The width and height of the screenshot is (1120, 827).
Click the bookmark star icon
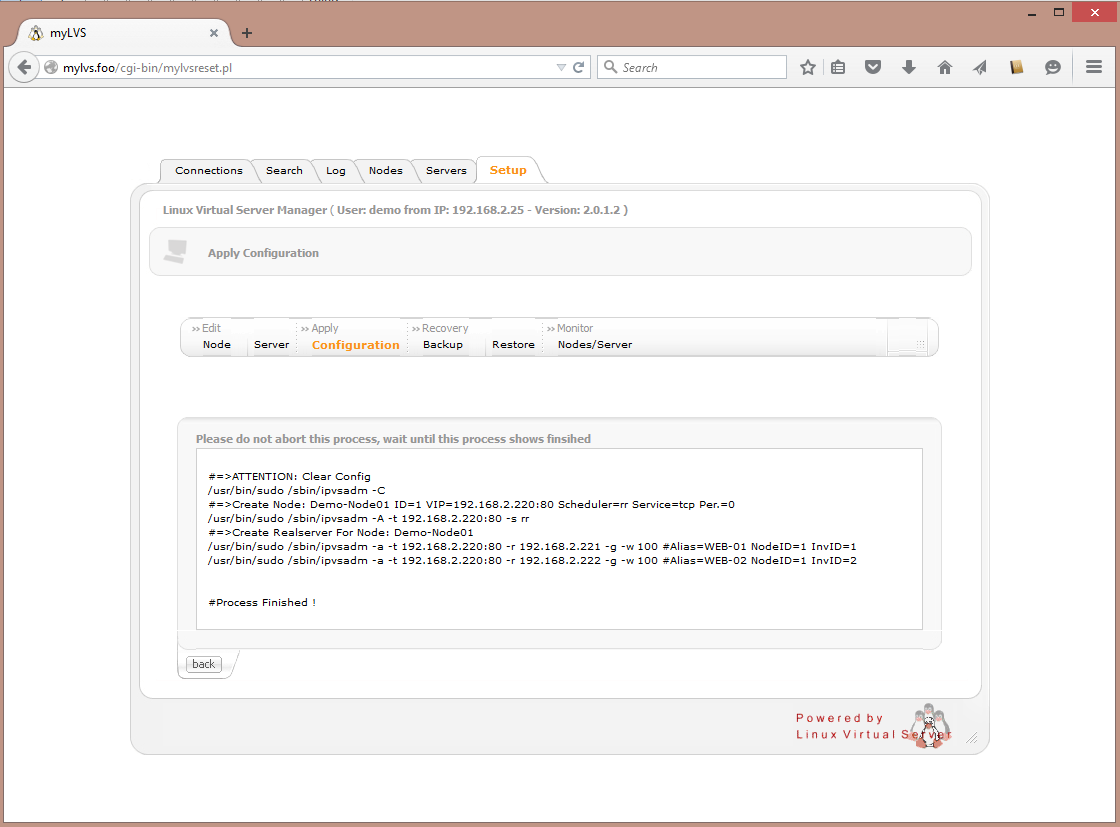click(808, 67)
